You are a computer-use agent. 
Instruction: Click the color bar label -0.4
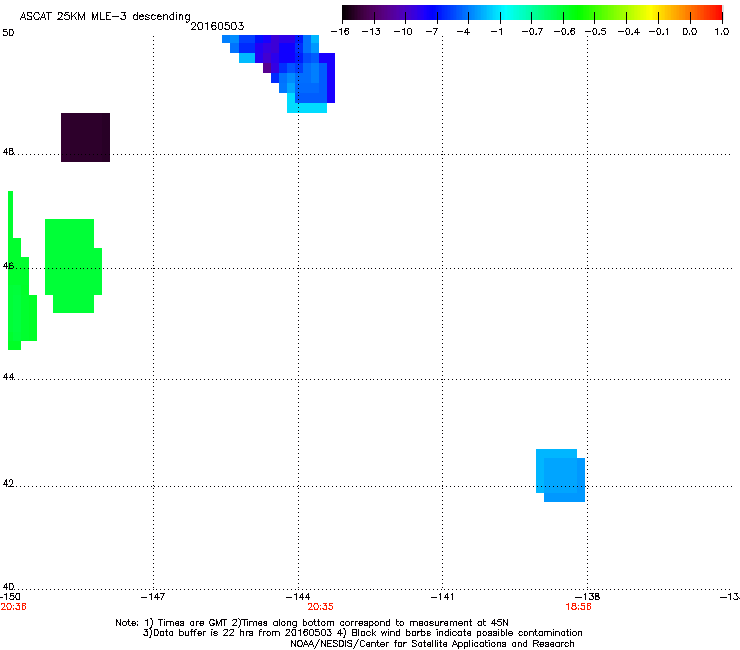pos(629,32)
